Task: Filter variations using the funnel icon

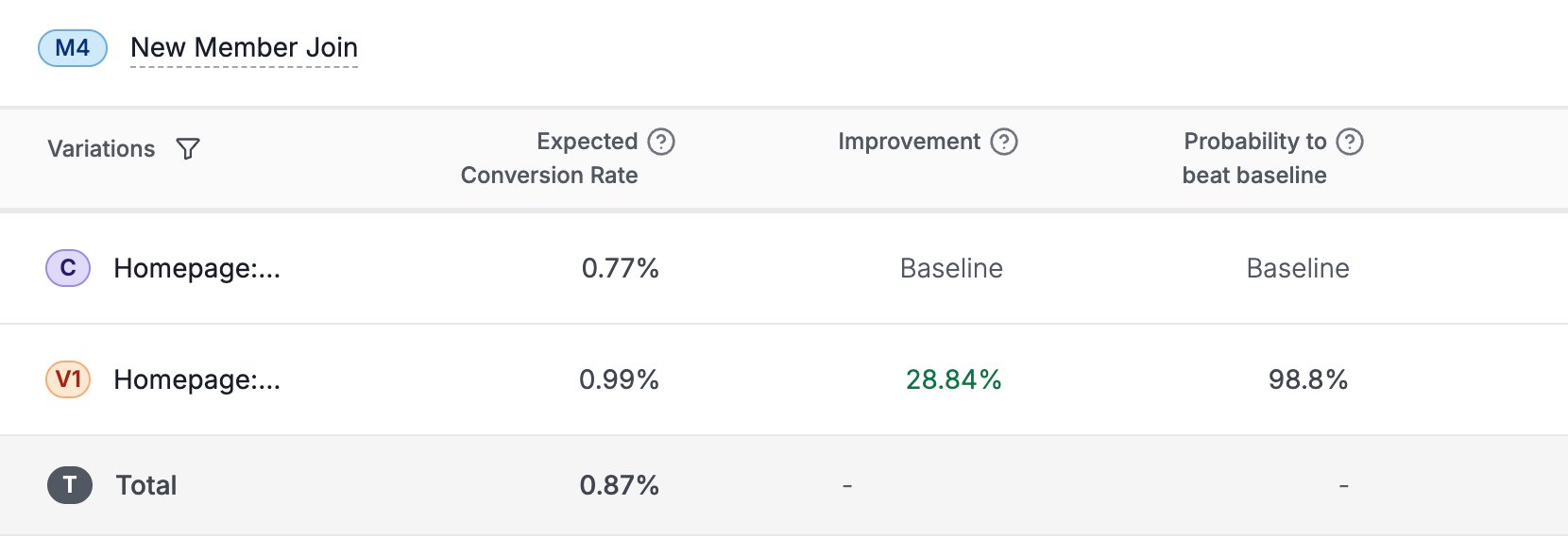Action: [x=188, y=149]
